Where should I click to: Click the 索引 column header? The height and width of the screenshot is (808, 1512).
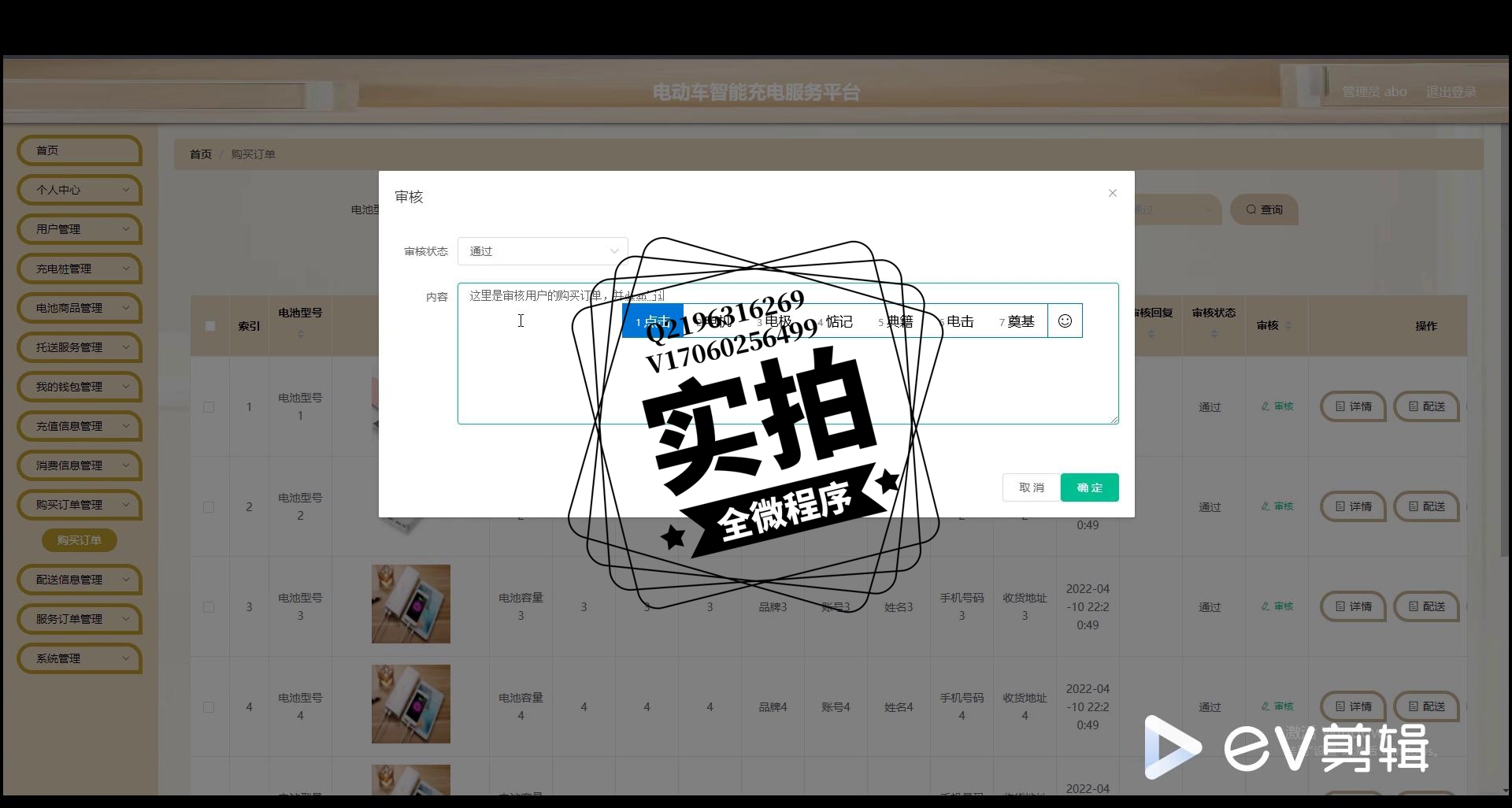pyautogui.click(x=249, y=326)
